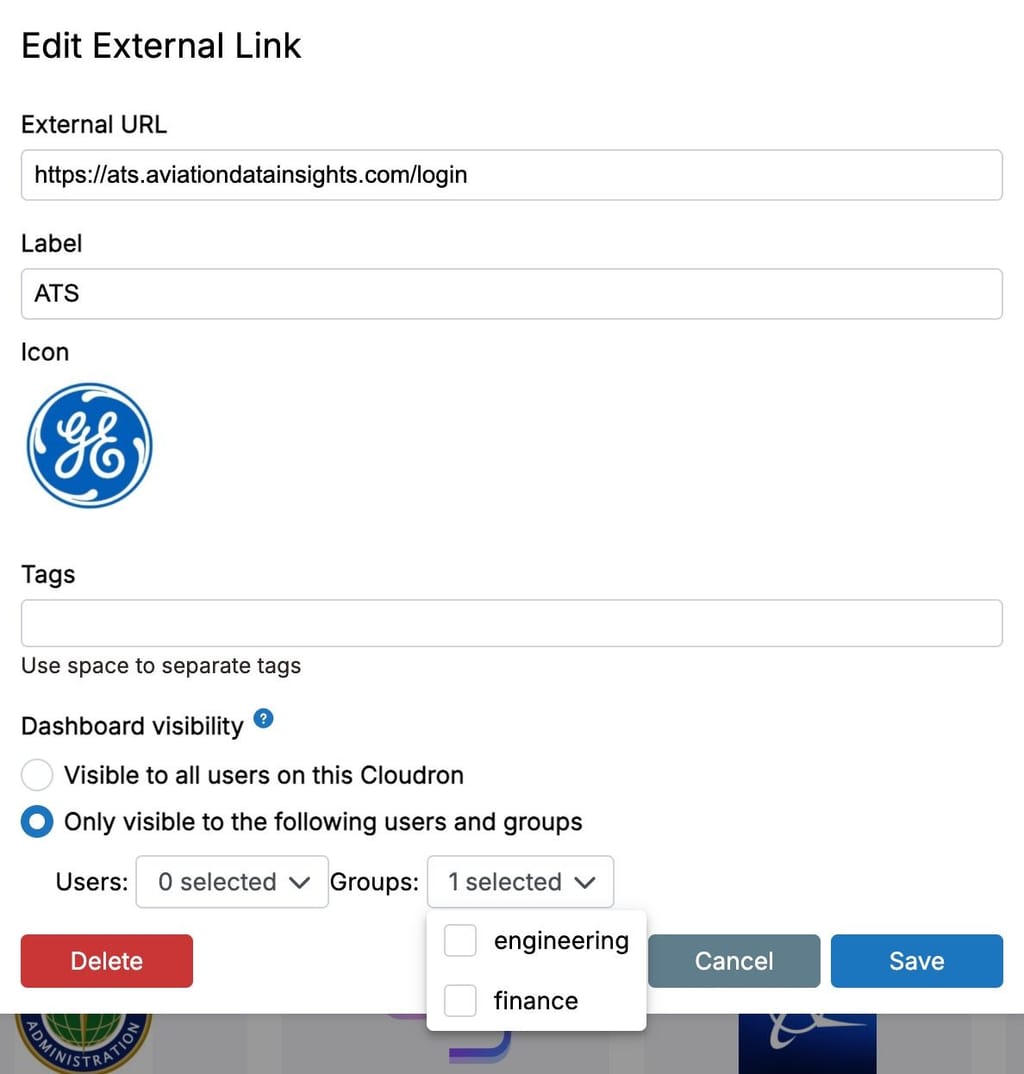Click the Dashboard visibility help question mark
This screenshot has width=1024, height=1074.
click(263, 718)
